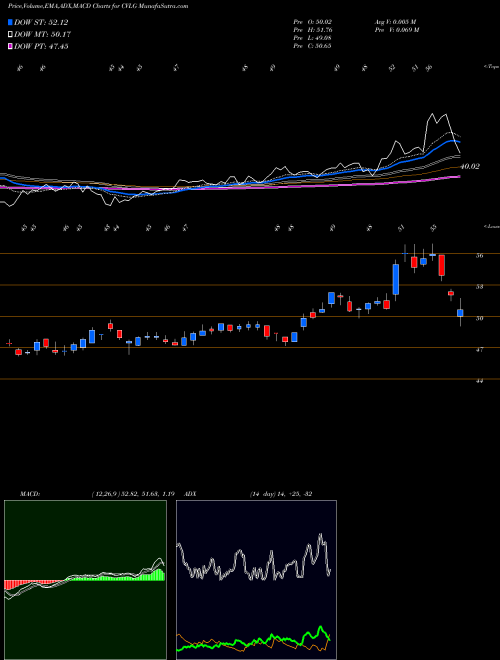Click the MACD (12,26,9) values text

click(133, 494)
